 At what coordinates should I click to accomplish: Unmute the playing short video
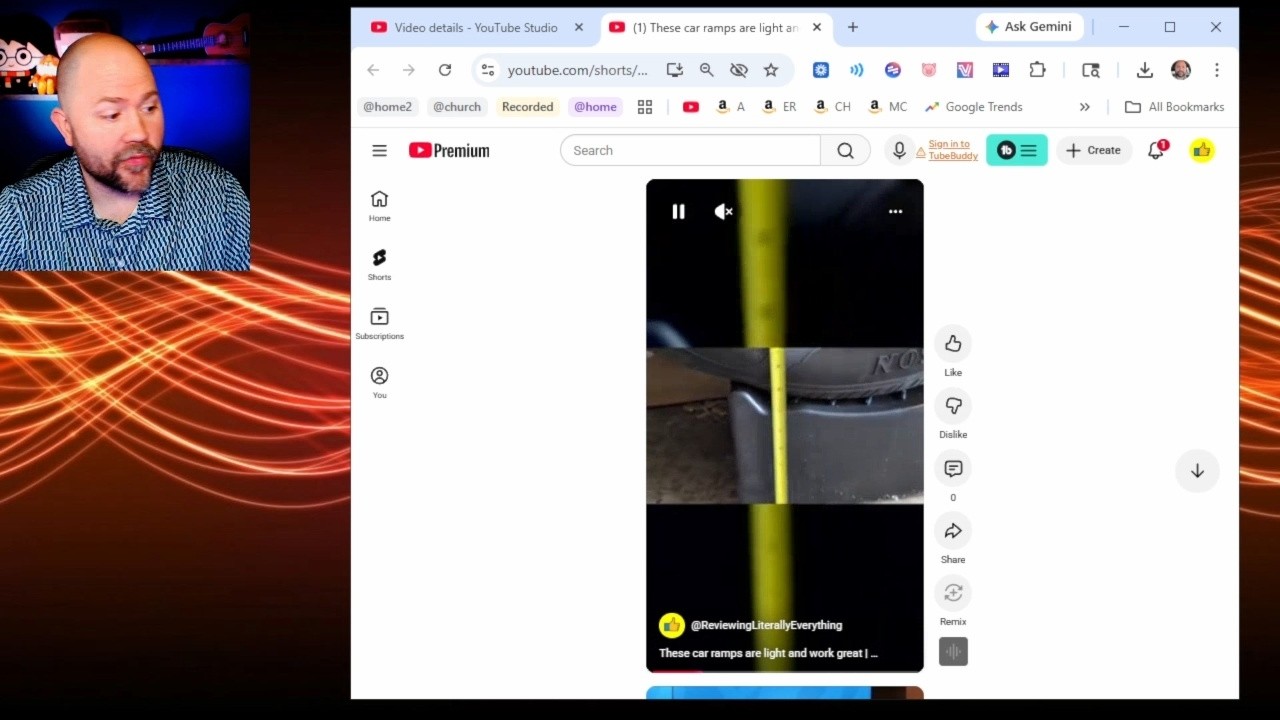click(x=723, y=211)
